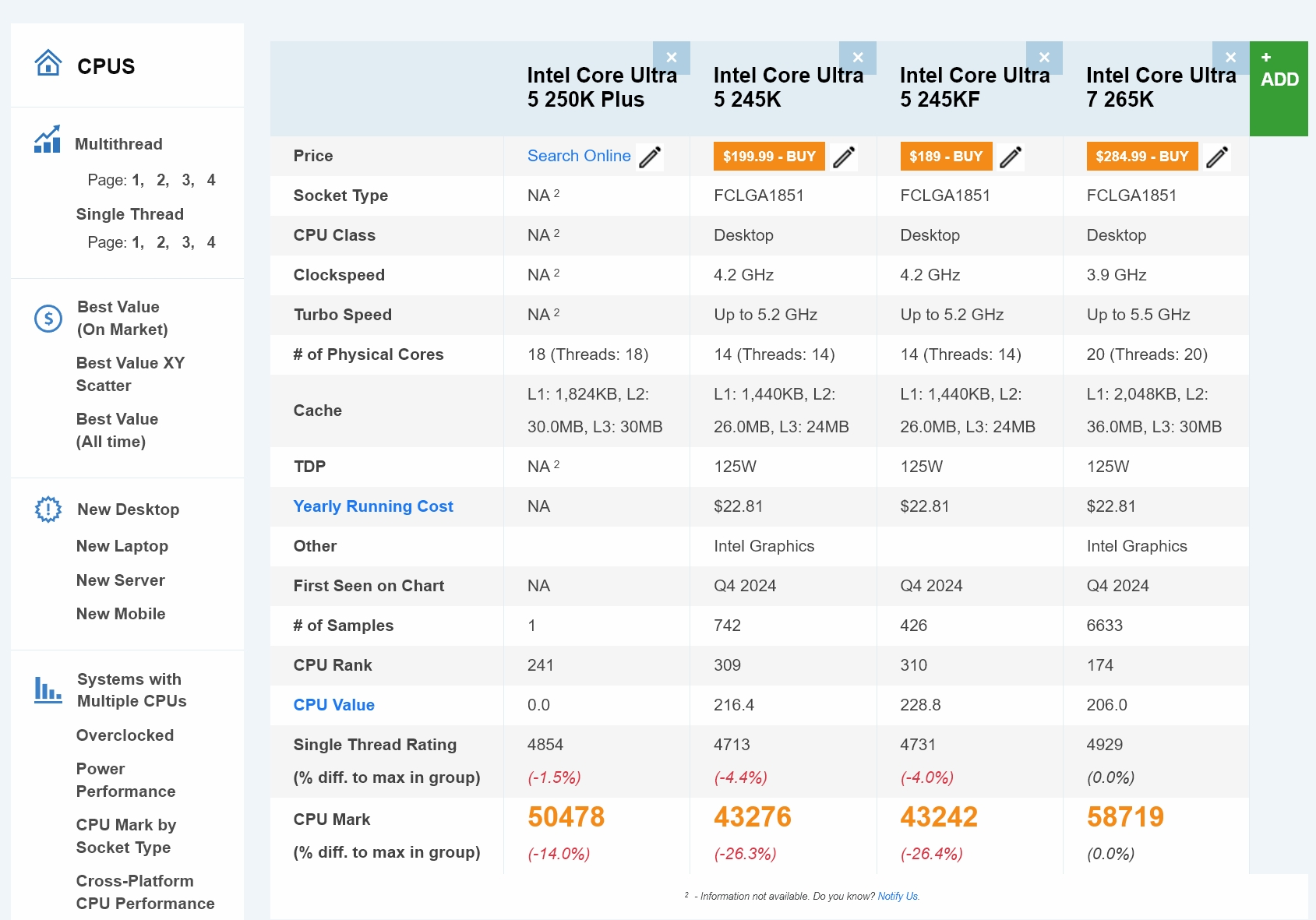This screenshot has width=1316, height=920.
Task: Click the New Desktop gear icon
Action: point(48,509)
